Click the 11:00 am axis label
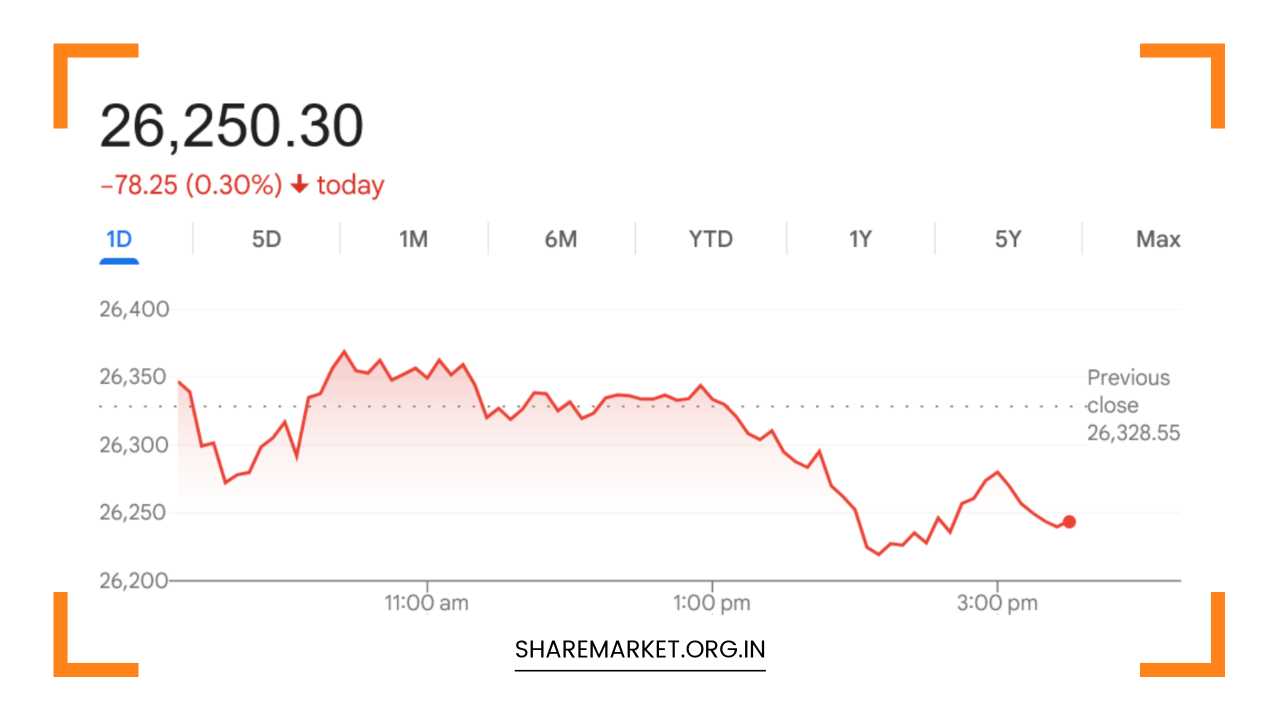1280x720 pixels. click(427, 602)
